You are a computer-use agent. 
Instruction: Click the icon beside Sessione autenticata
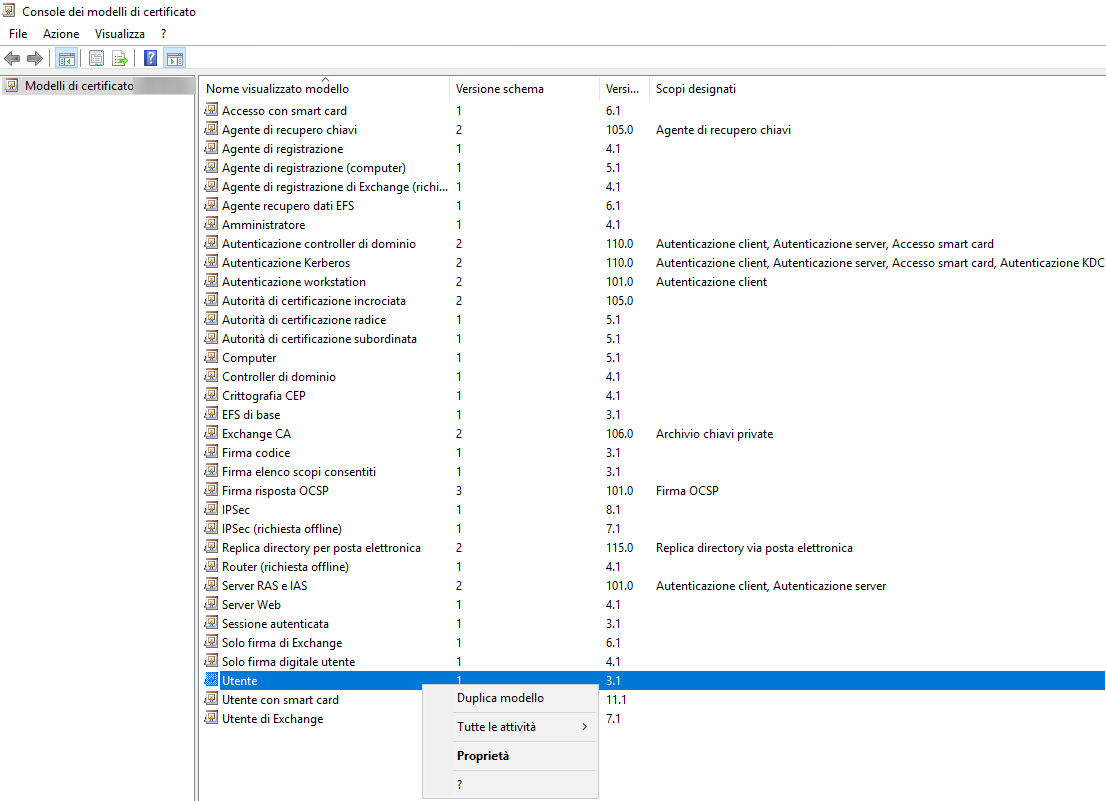tap(211, 623)
